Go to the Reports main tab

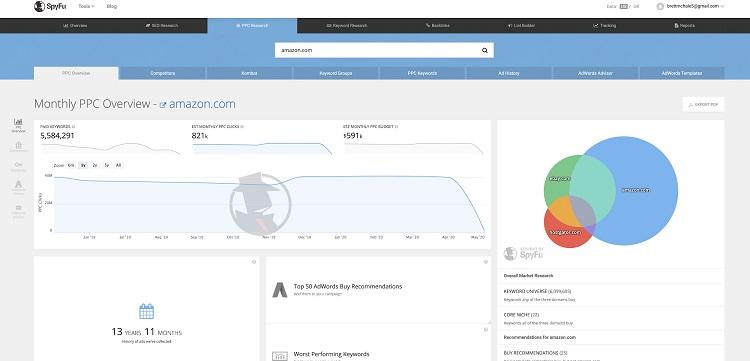click(x=684, y=25)
